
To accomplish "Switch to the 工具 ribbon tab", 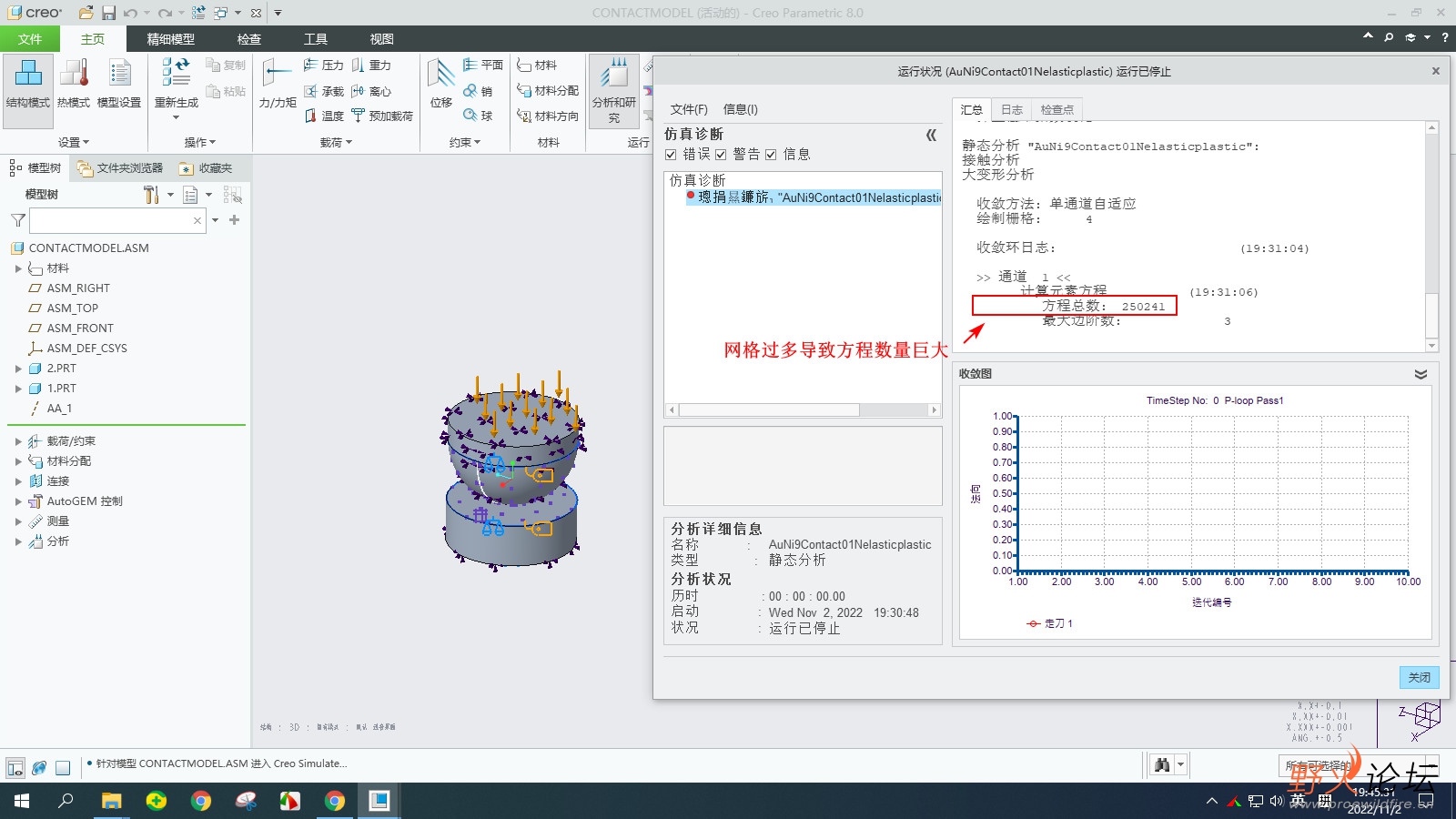I will click(x=316, y=39).
